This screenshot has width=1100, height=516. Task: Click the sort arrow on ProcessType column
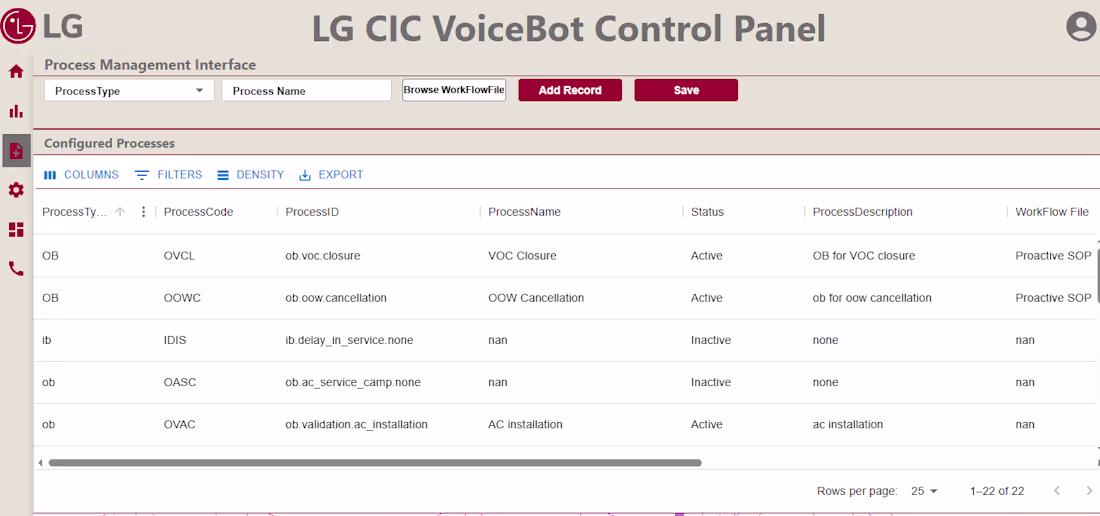pos(120,212)
